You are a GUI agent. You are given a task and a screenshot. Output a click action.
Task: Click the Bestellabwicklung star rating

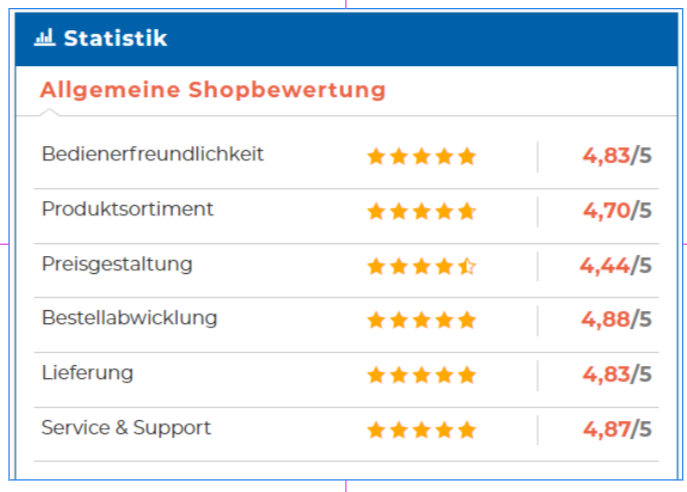click(421, 320)
